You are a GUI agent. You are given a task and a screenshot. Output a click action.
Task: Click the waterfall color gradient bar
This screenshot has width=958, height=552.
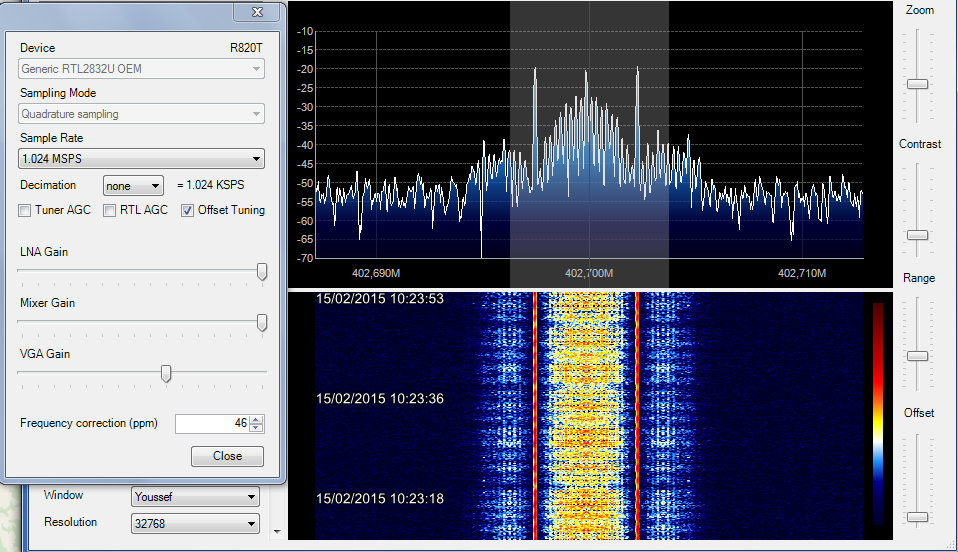coord(877,412)
